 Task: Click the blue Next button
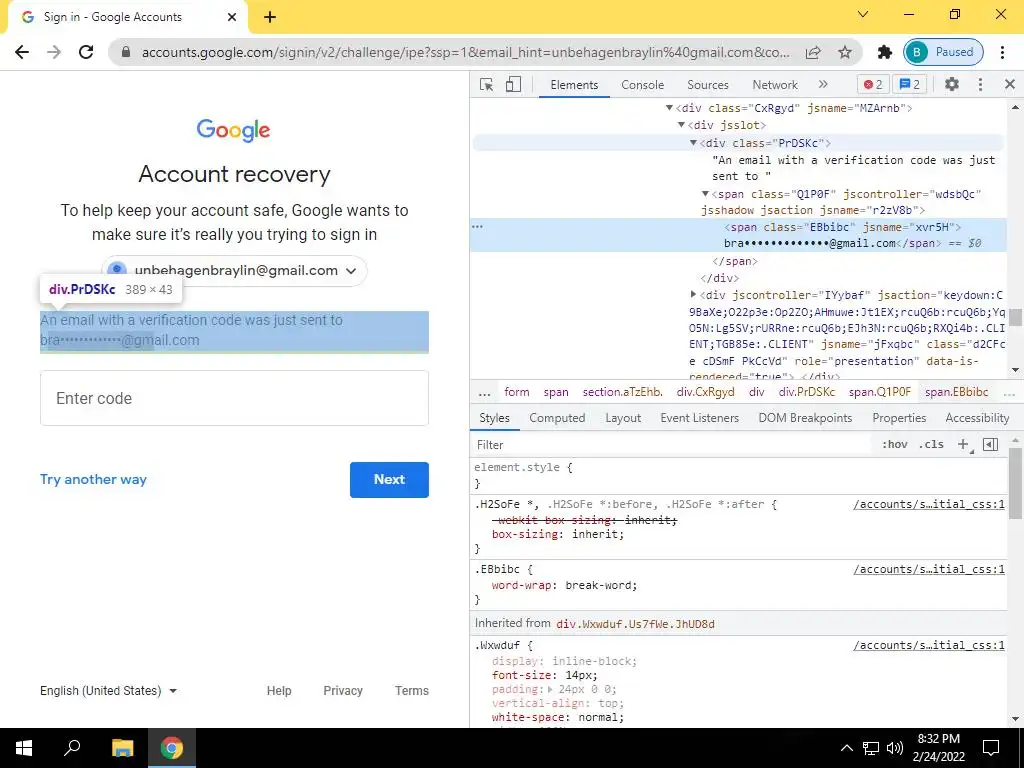point(389,479)
